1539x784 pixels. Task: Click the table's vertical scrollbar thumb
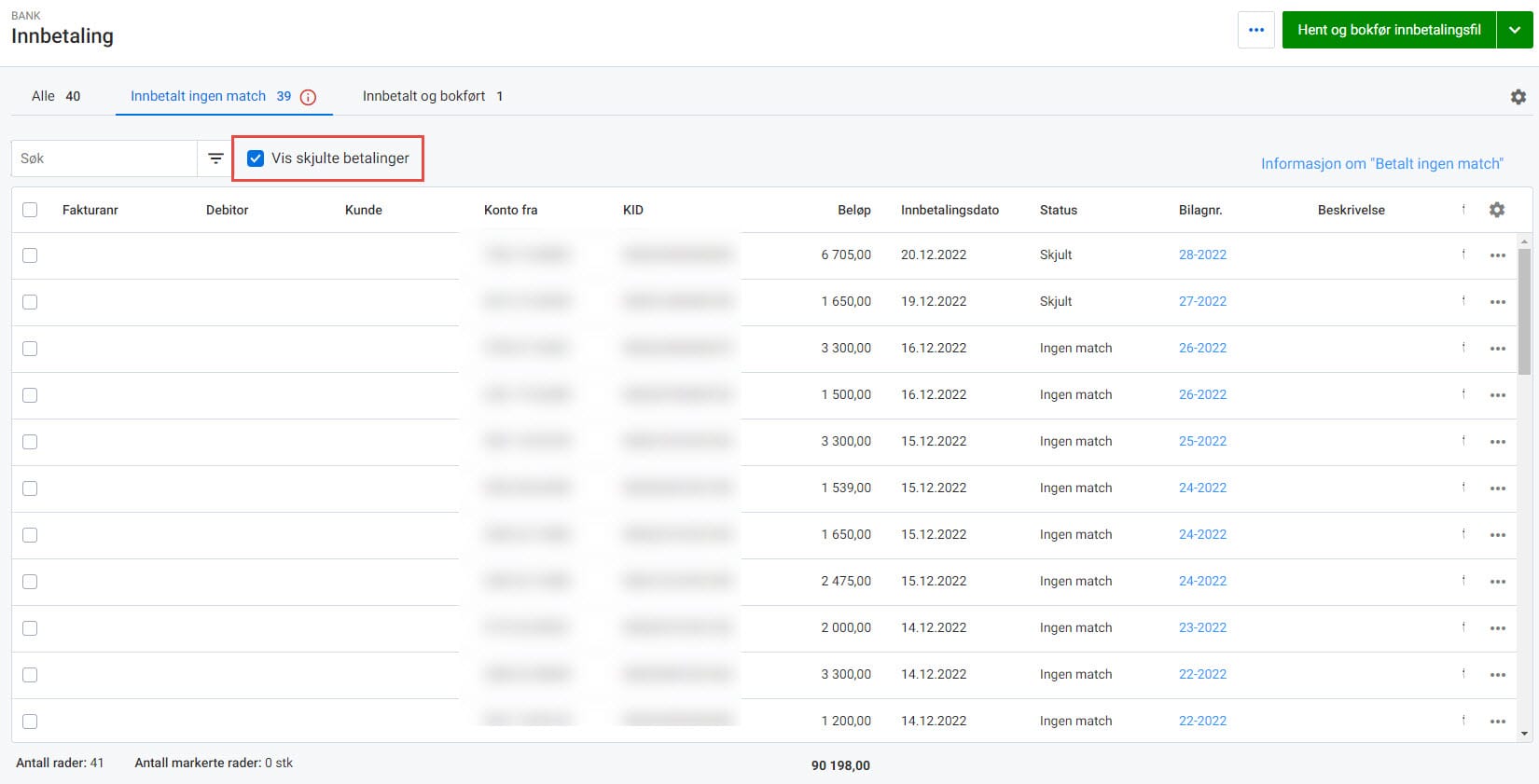coord(1525,310)
